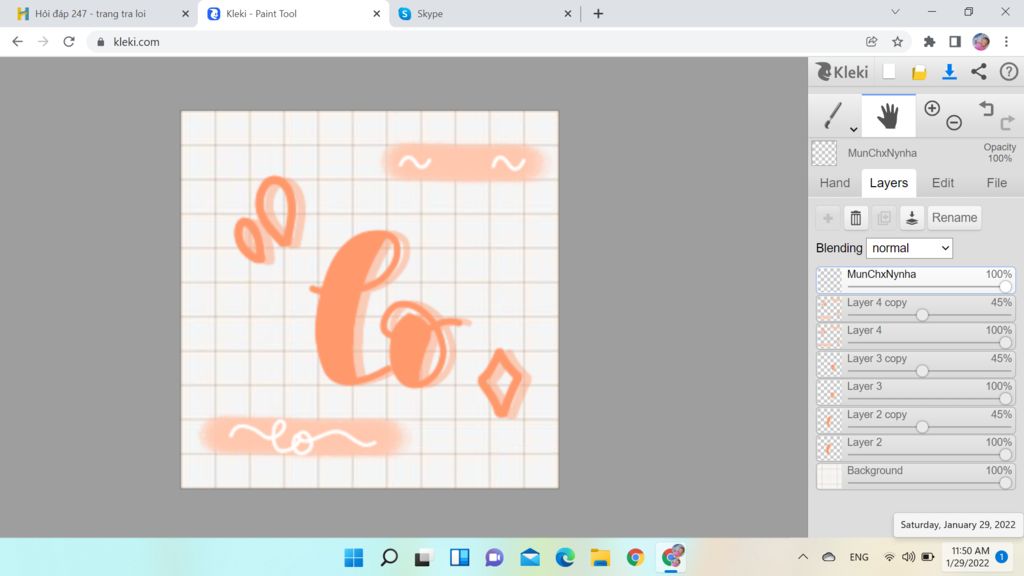This screenshot has height=576, width=1024.
Task: Duplicate the selected layer
Action: click(884, 217)
